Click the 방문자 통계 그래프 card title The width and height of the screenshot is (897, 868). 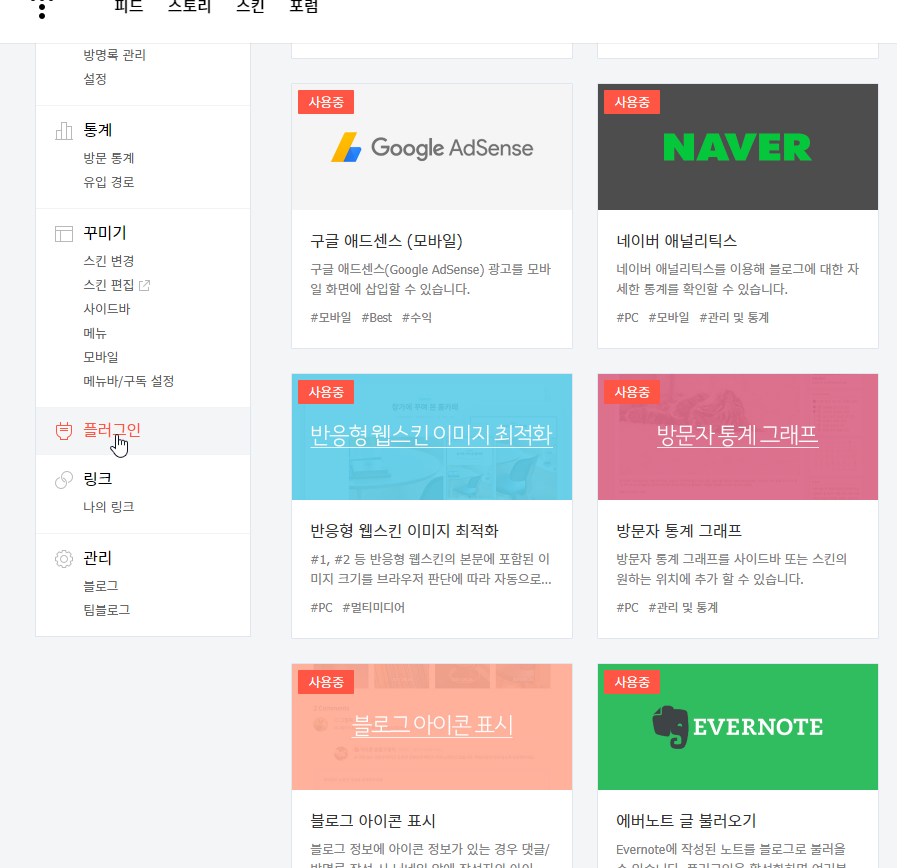coord(679,530)
